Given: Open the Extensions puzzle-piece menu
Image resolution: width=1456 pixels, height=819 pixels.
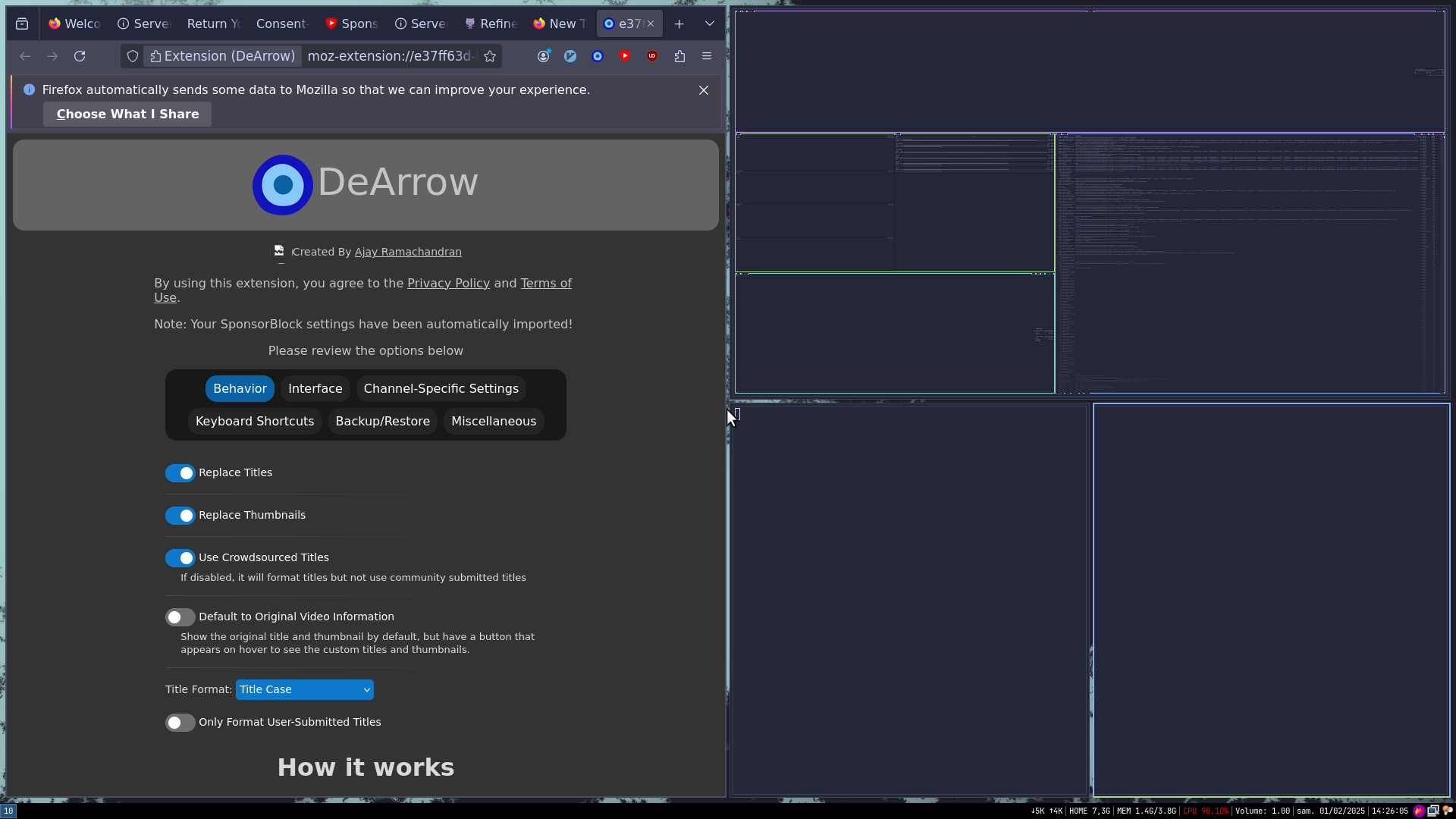Looking at the screenshot, I should tap(679, 56).
